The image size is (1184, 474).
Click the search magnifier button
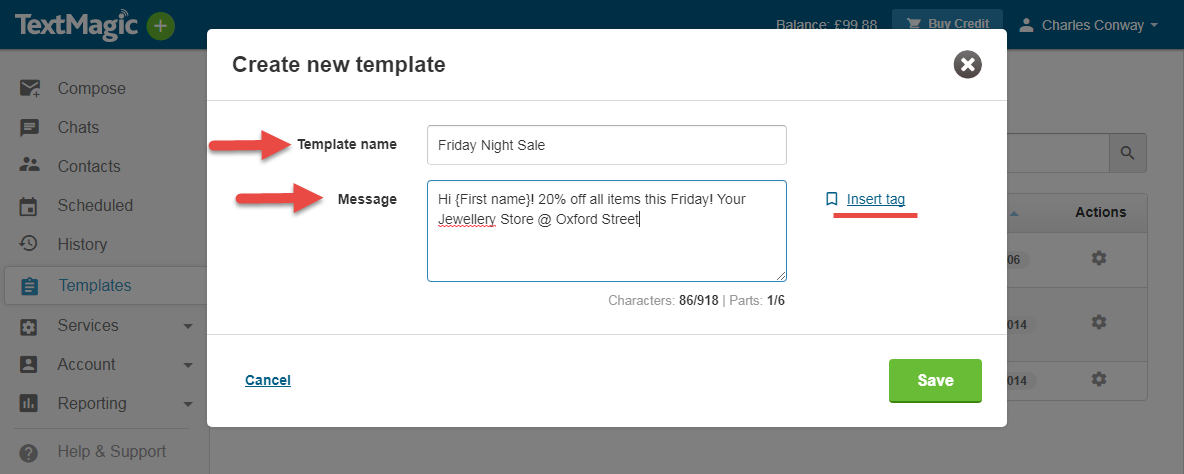1127,153
